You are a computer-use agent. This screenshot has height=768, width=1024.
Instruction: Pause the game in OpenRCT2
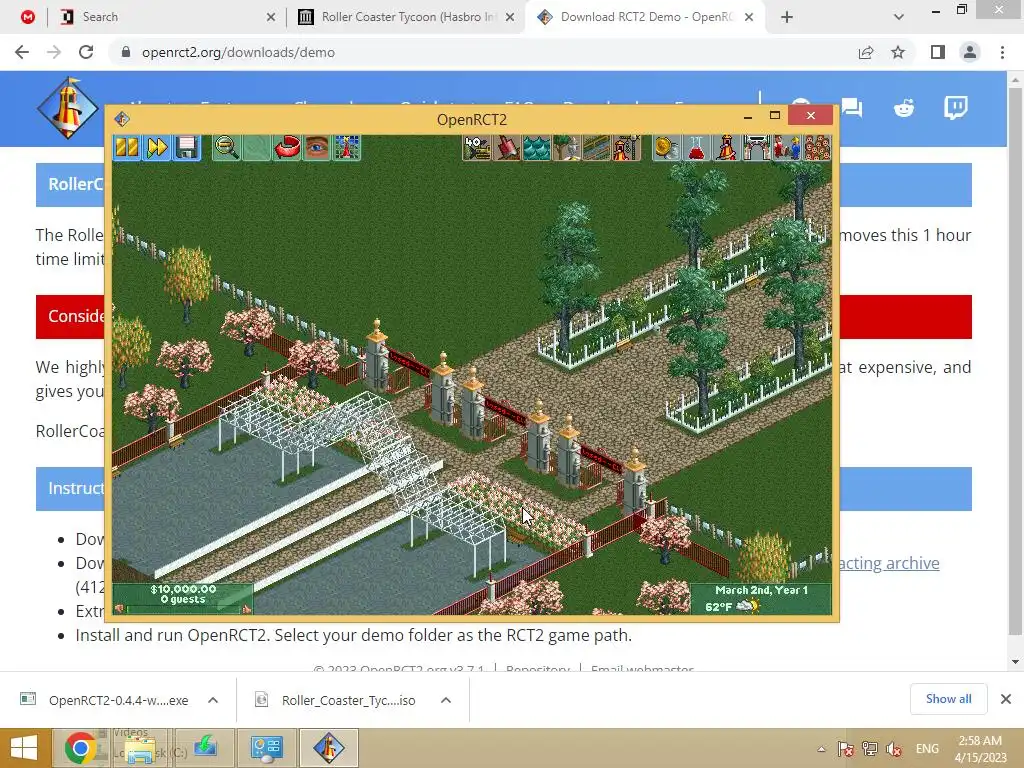point(127,148)
